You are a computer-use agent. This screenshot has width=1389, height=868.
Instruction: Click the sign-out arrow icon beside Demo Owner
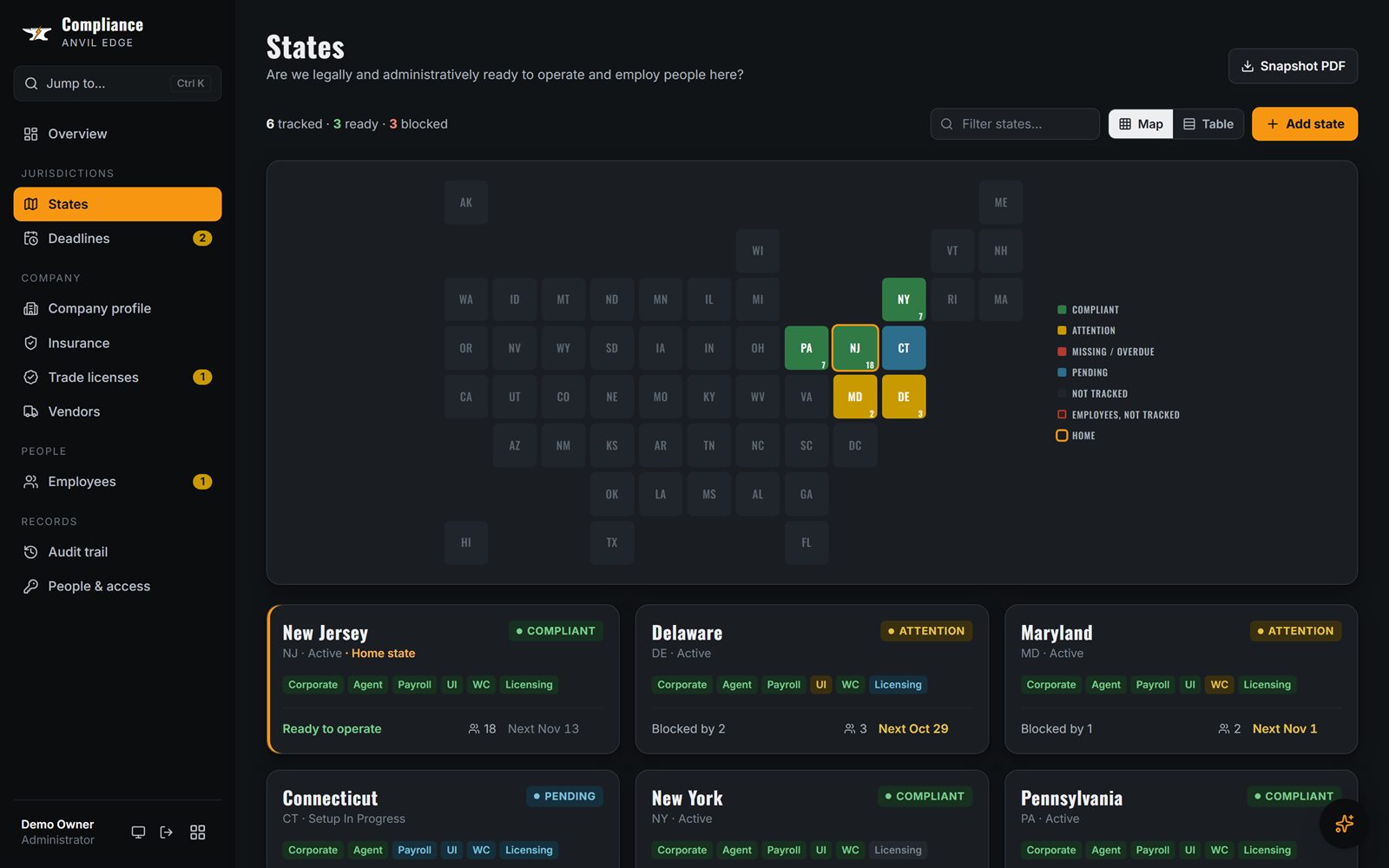167,832
